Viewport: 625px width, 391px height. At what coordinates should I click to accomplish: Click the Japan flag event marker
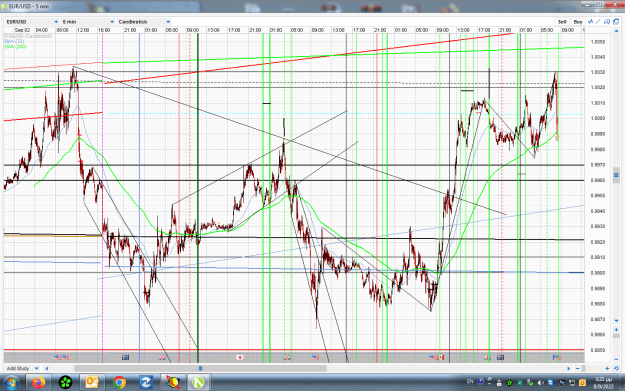(240, 357)
